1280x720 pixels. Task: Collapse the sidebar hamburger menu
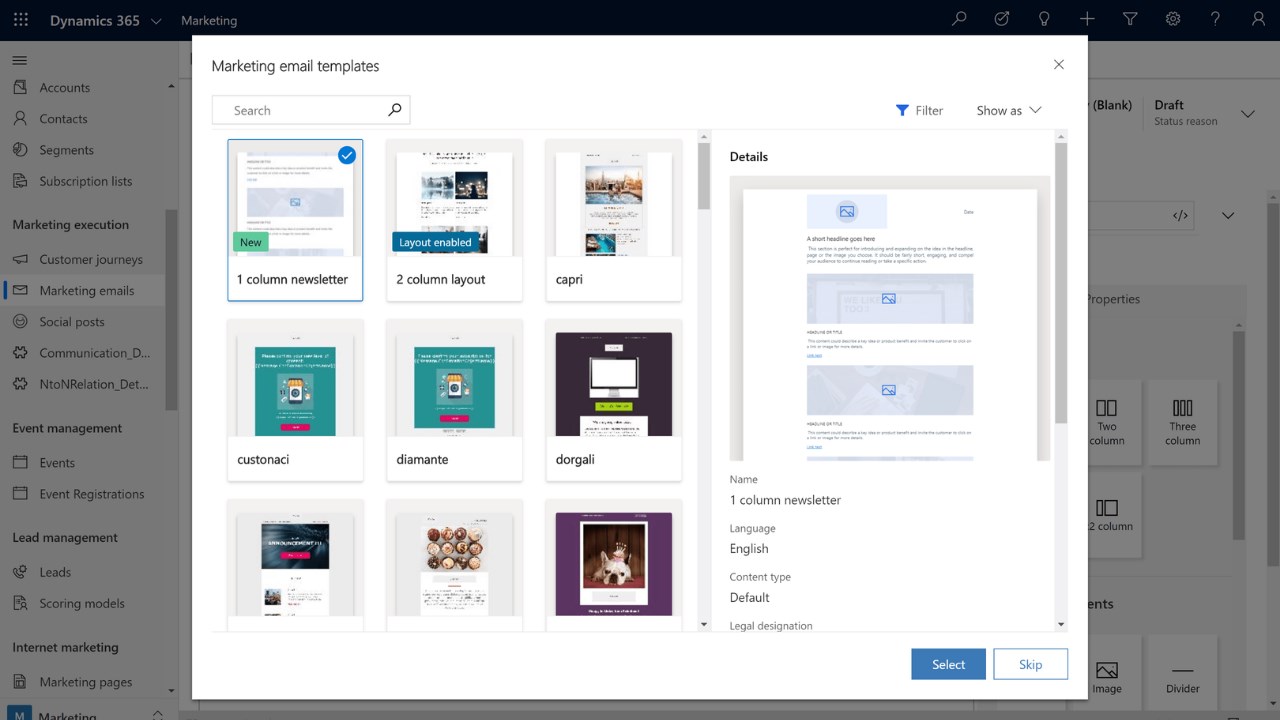(19, 60)
